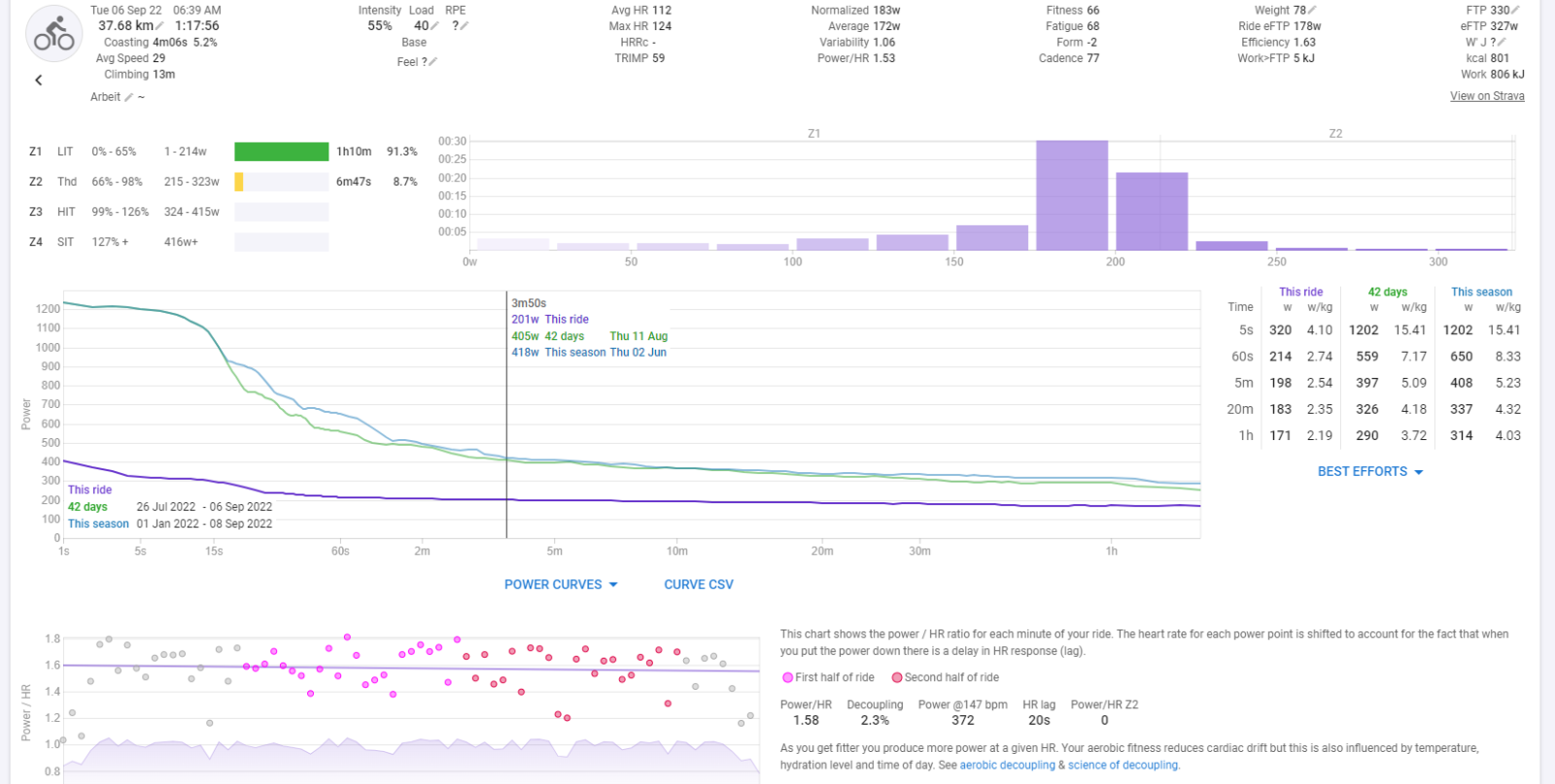The height and width of the screenshot is (784, 1555).
Task: Open the View on Strava link
Action: pyautogui.click(x=1487, y=96)
